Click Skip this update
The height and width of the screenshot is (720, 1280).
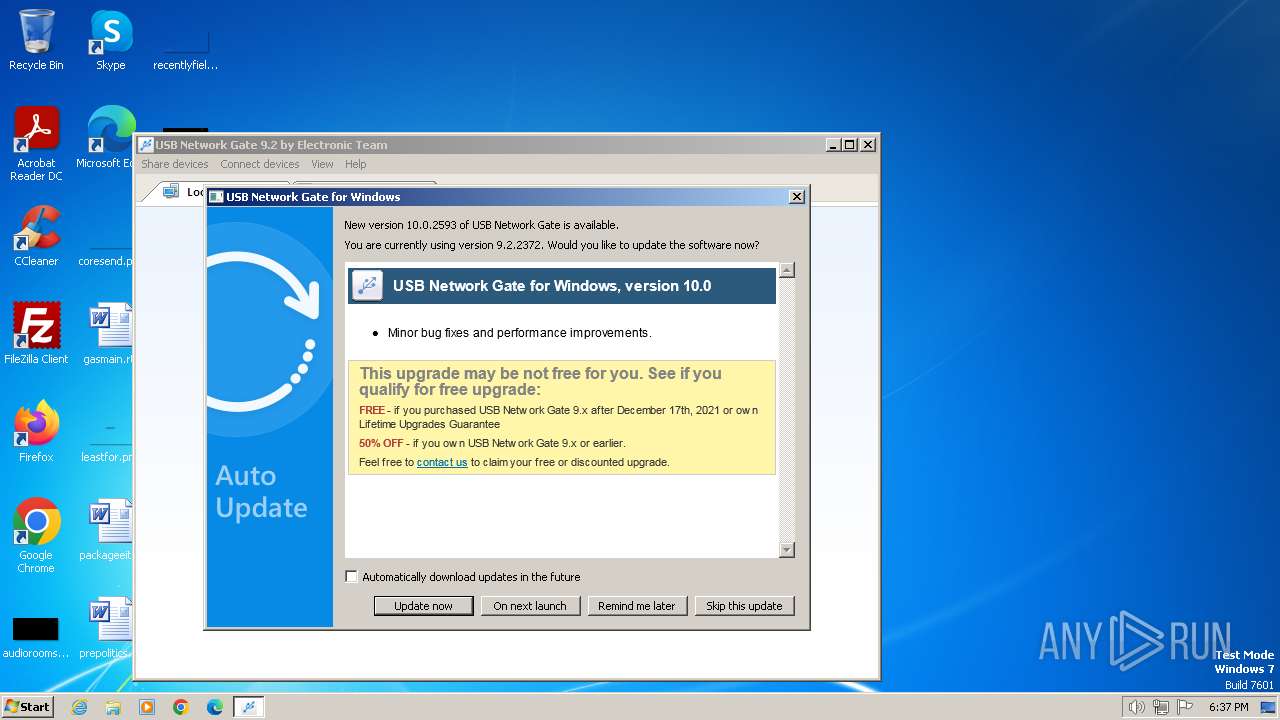[x=744, y=606]
